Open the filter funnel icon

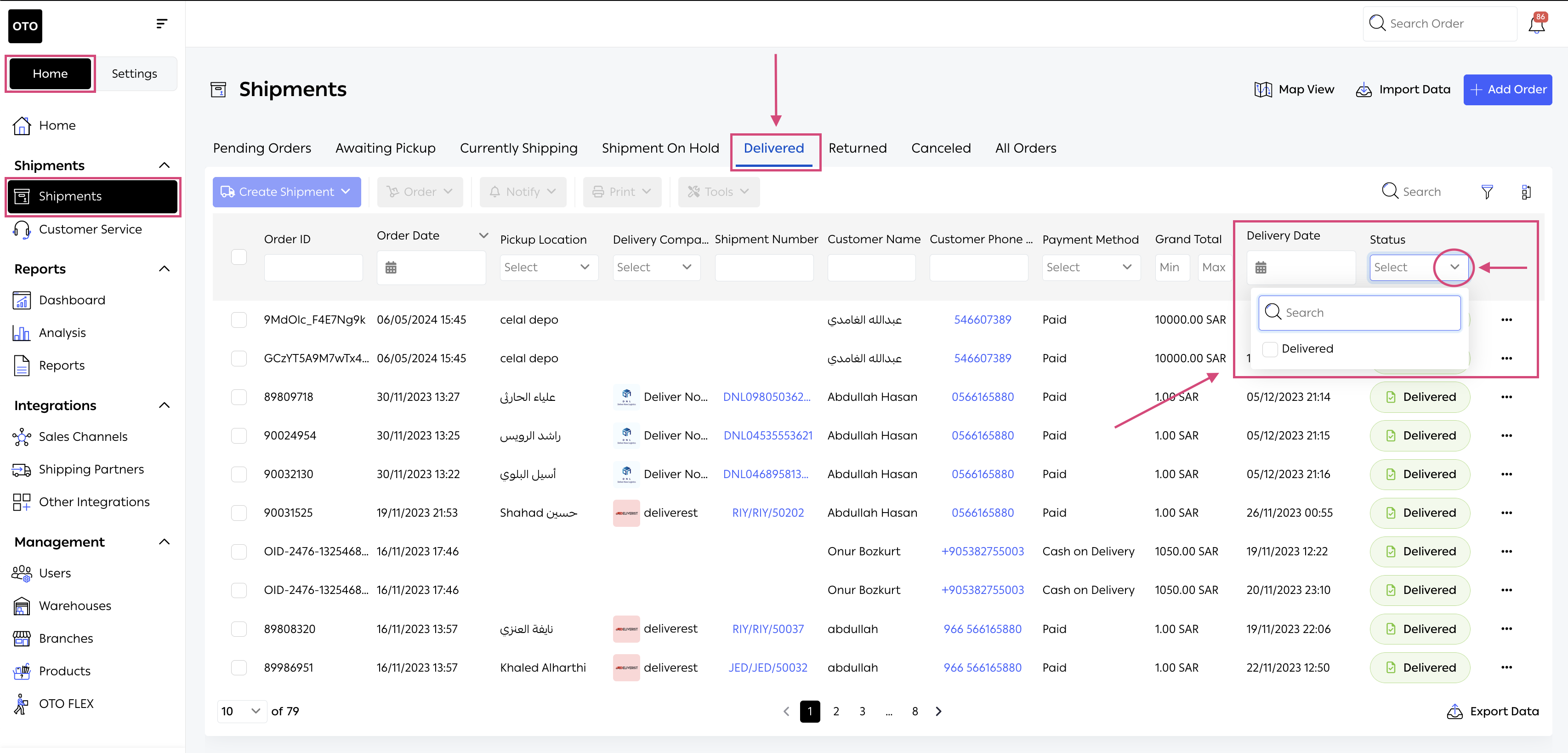click(1487, 192)
